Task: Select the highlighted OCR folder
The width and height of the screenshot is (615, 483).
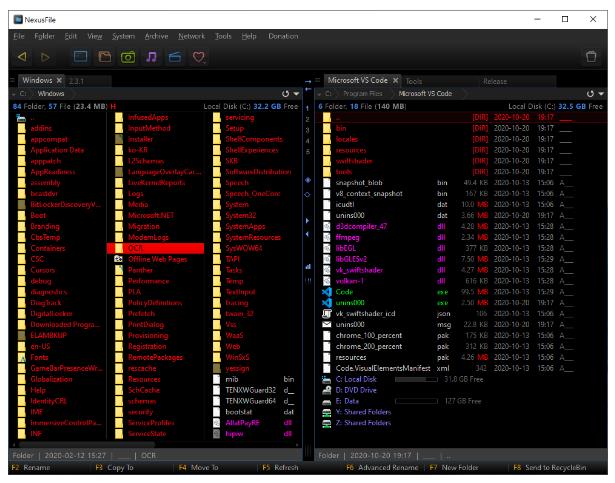Action: (x=155, y=248)
